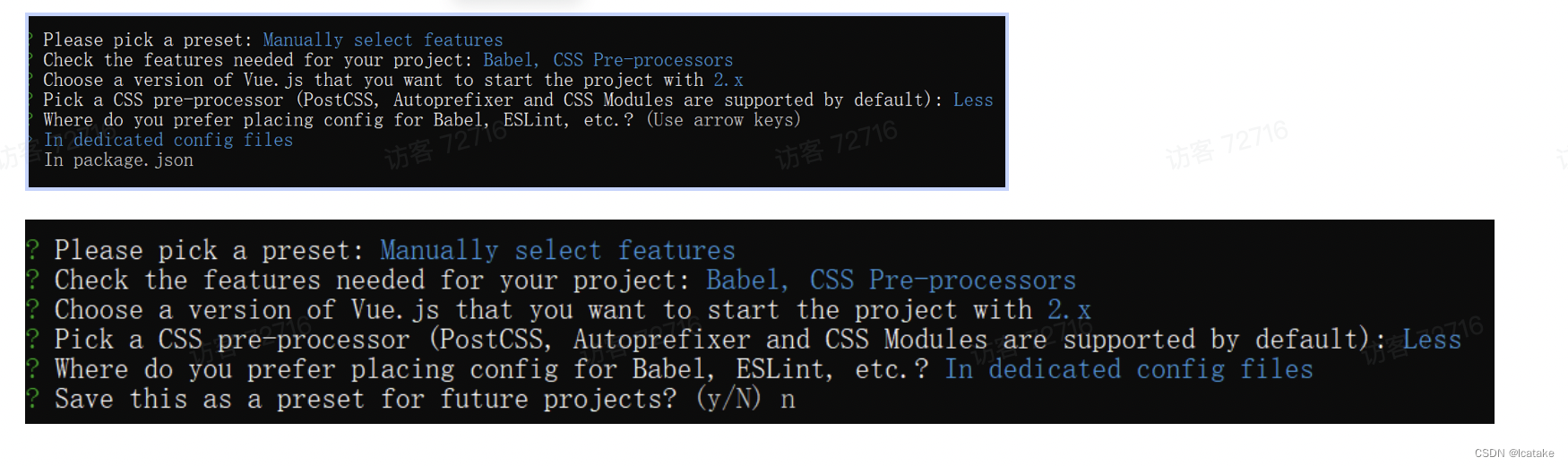The image size is (1568, 466).
Task: Click the '(Use arrow keys)' hint
Action: pyautogui.click(x=724, y=120)
